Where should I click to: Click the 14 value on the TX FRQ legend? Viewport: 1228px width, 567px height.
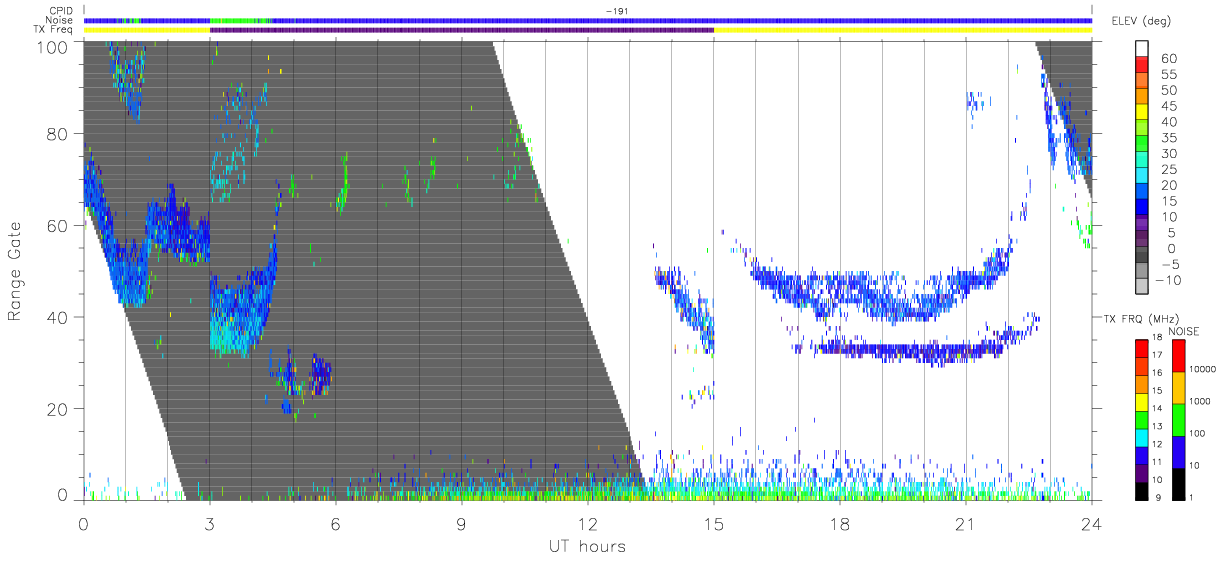pos(1159,408)
